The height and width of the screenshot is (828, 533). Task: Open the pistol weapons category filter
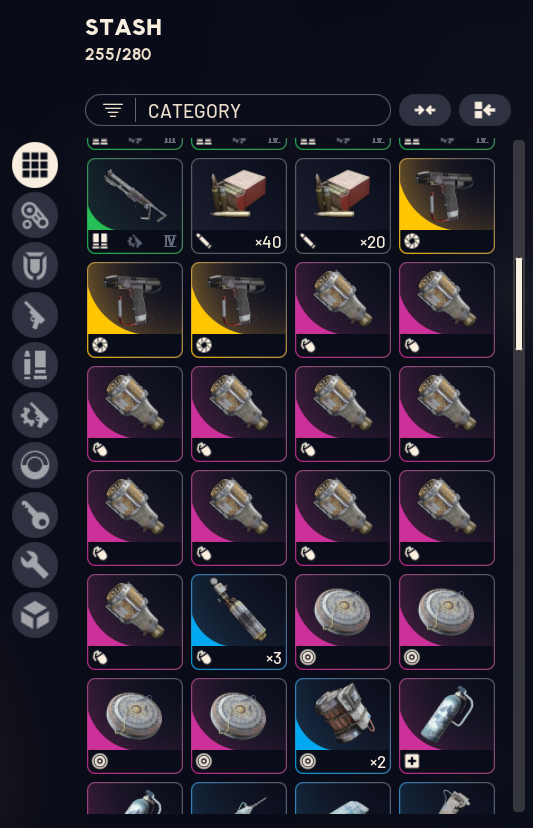[35, 315]
